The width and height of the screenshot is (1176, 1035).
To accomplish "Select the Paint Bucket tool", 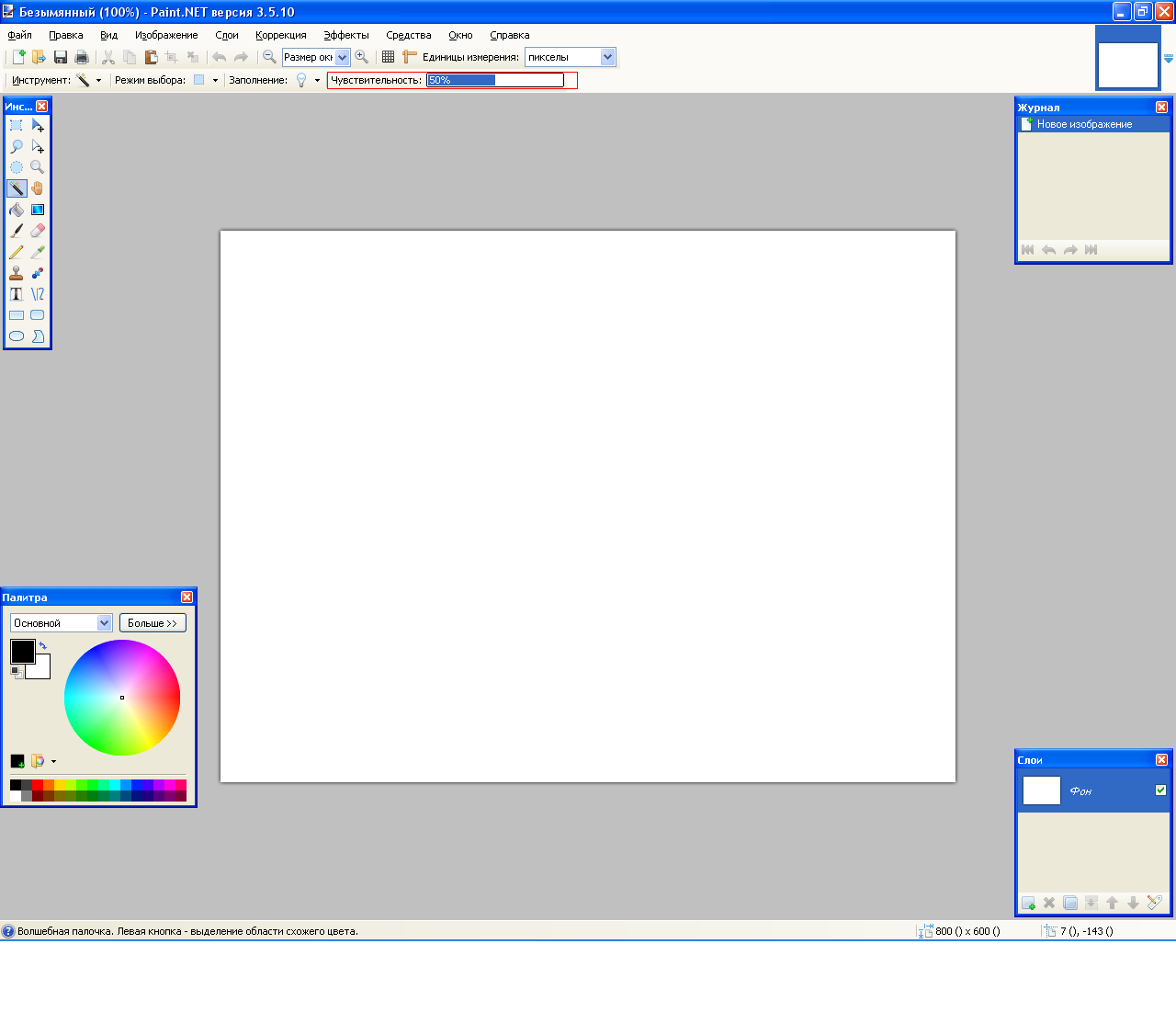I will tap(17, 210).
